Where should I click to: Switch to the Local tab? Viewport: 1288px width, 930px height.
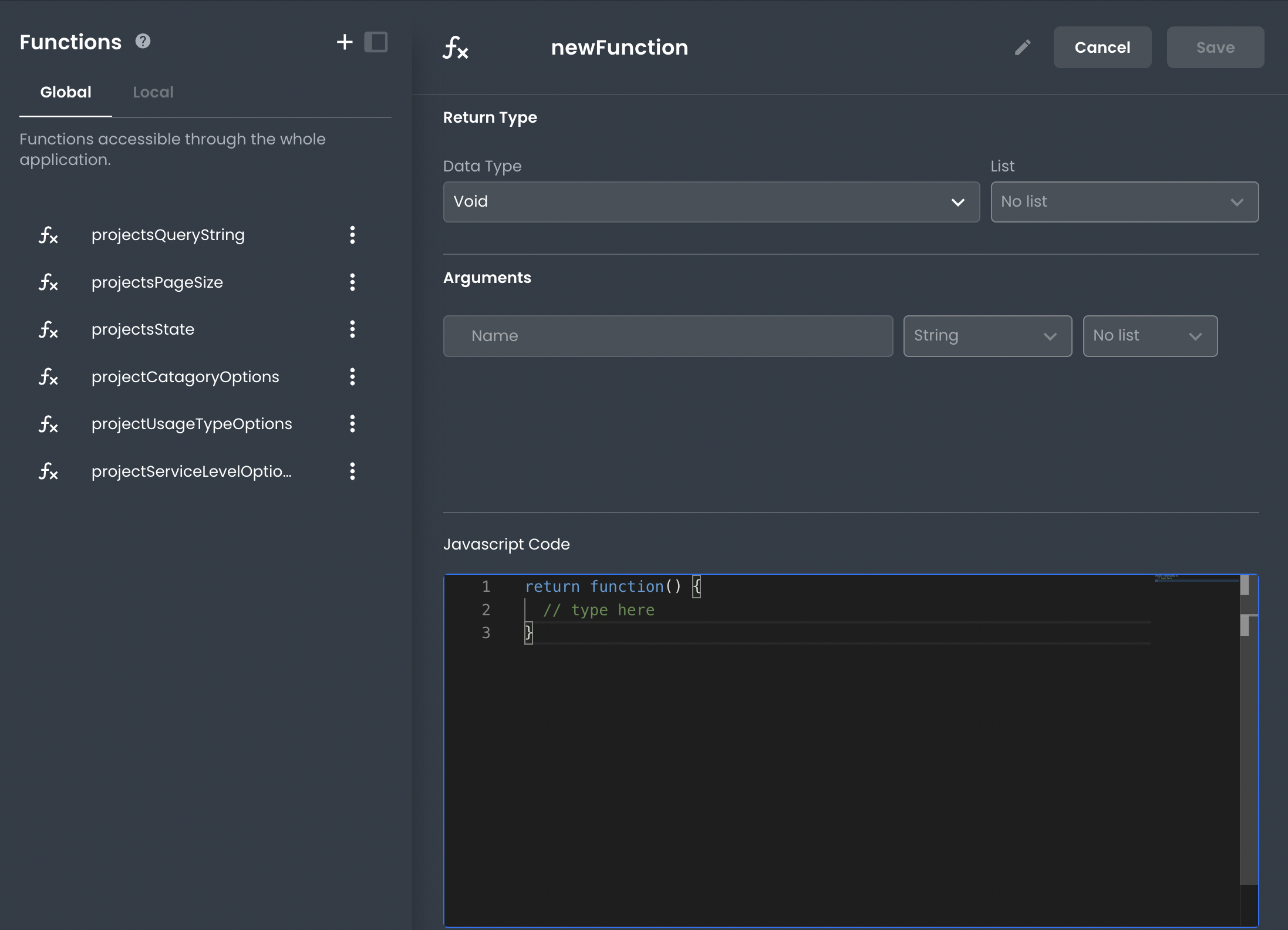[x=153, y=92]
